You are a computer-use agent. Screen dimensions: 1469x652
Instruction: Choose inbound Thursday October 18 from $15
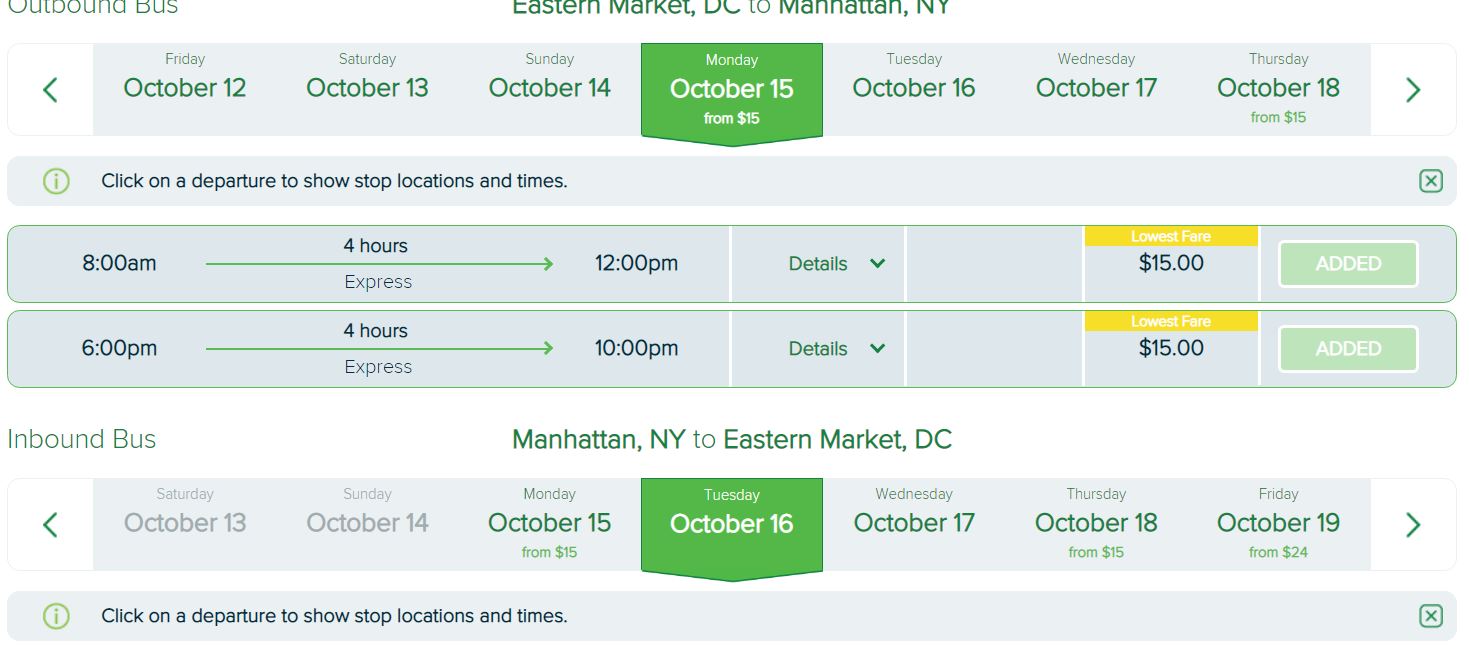(x=1096, y=524)
